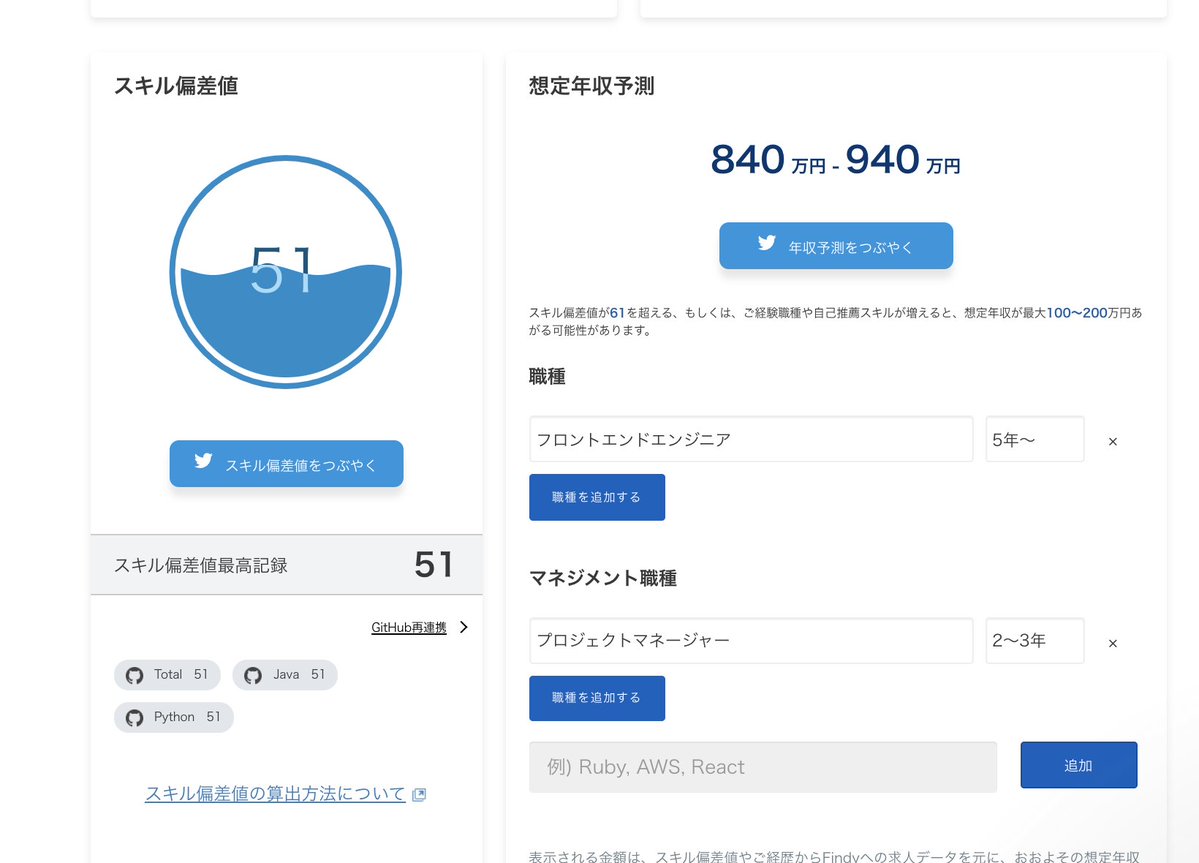Open the 2〜3年 experience dropdown
Image resolution: width=1199 pixels, height=863 pixels.
coord(1034,641)
